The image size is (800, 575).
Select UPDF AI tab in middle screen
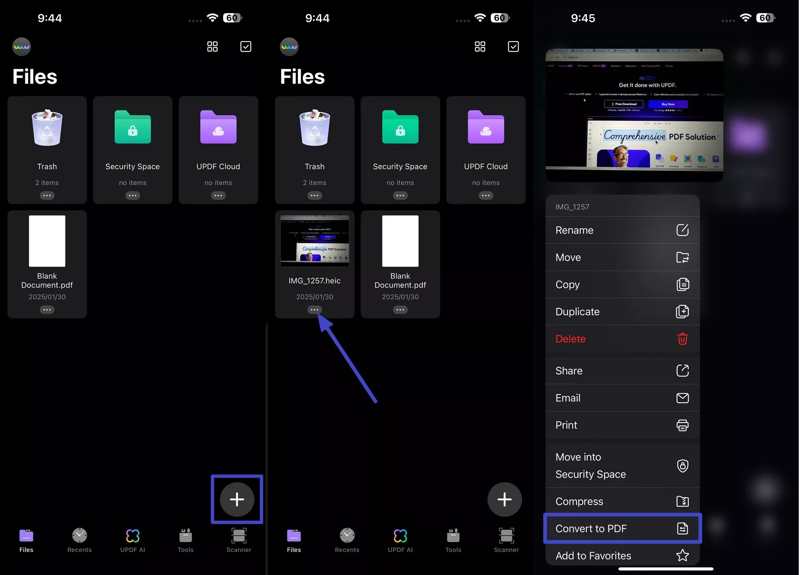pos(401,541)
